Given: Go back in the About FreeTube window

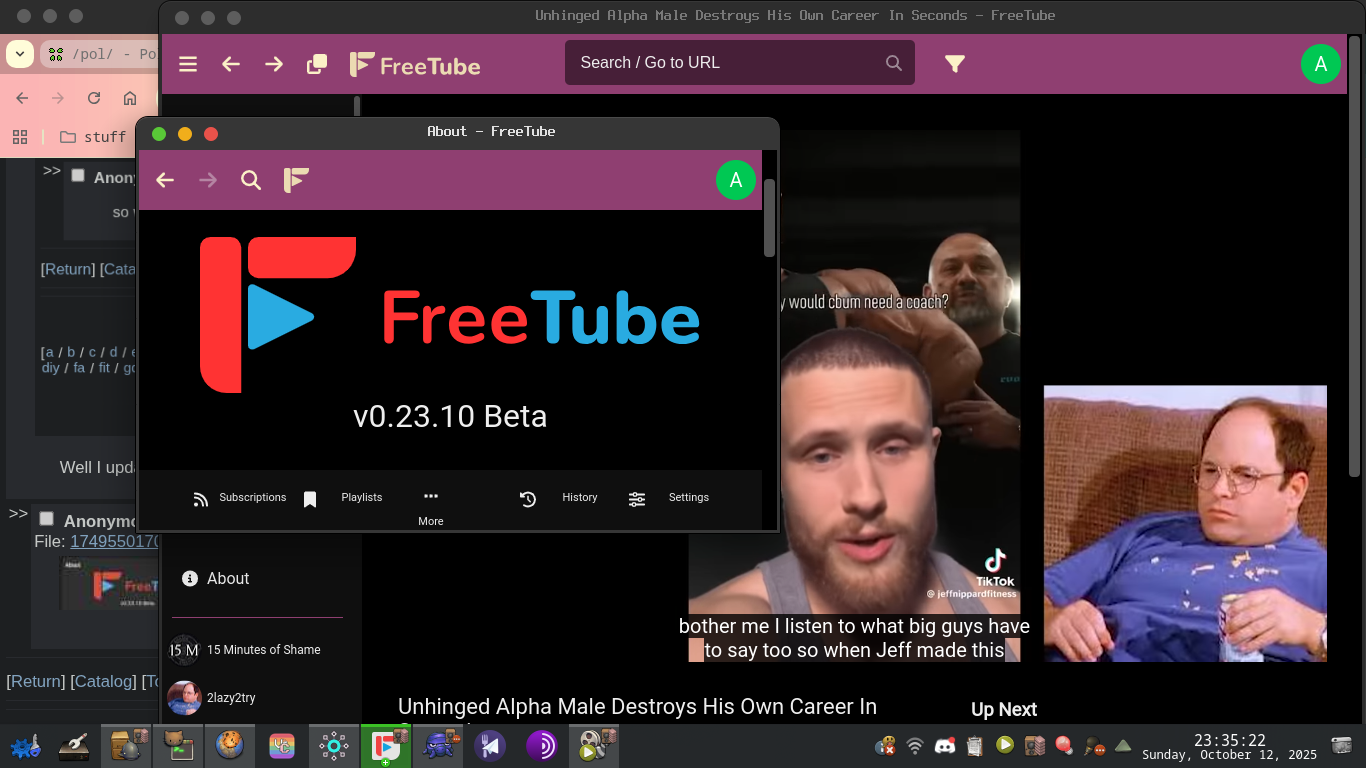Looking at the screenshot, I should [x=165, y=180].
